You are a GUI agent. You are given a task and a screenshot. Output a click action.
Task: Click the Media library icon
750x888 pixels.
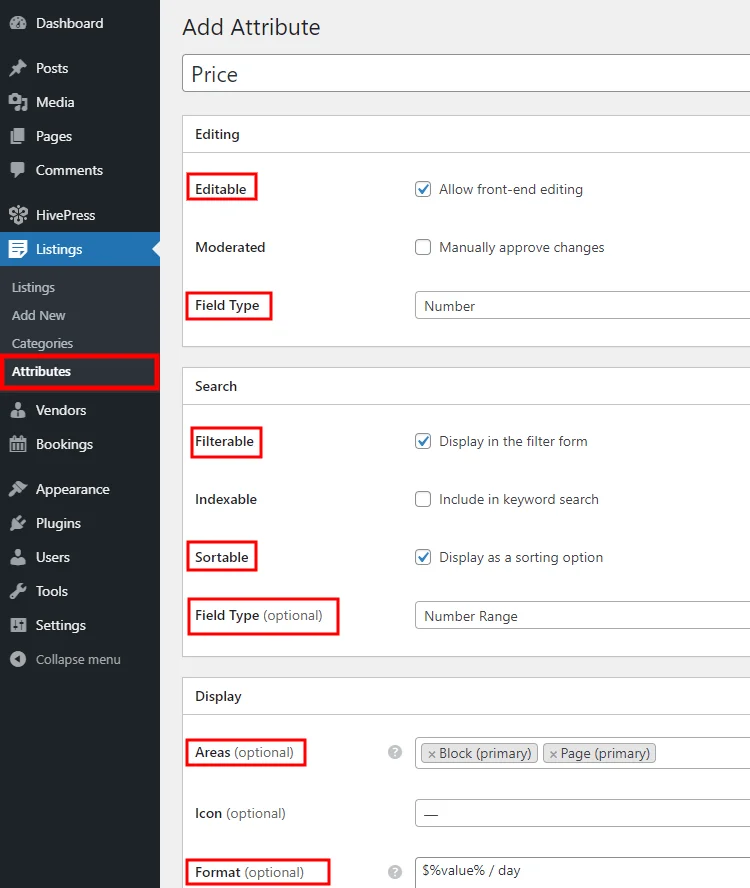[18, 102]
